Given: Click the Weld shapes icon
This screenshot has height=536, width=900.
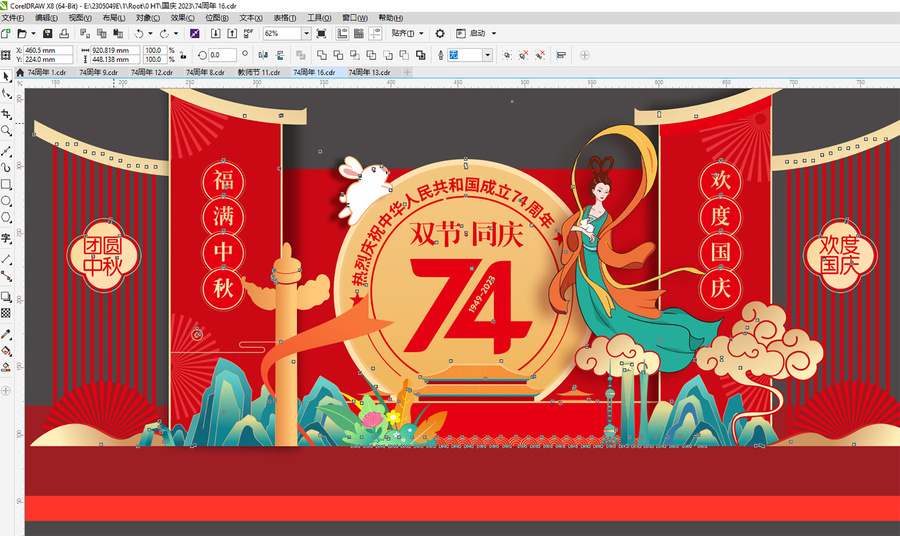Looking at the screenshot, I should pyautogui.click(x=321, y=55).
